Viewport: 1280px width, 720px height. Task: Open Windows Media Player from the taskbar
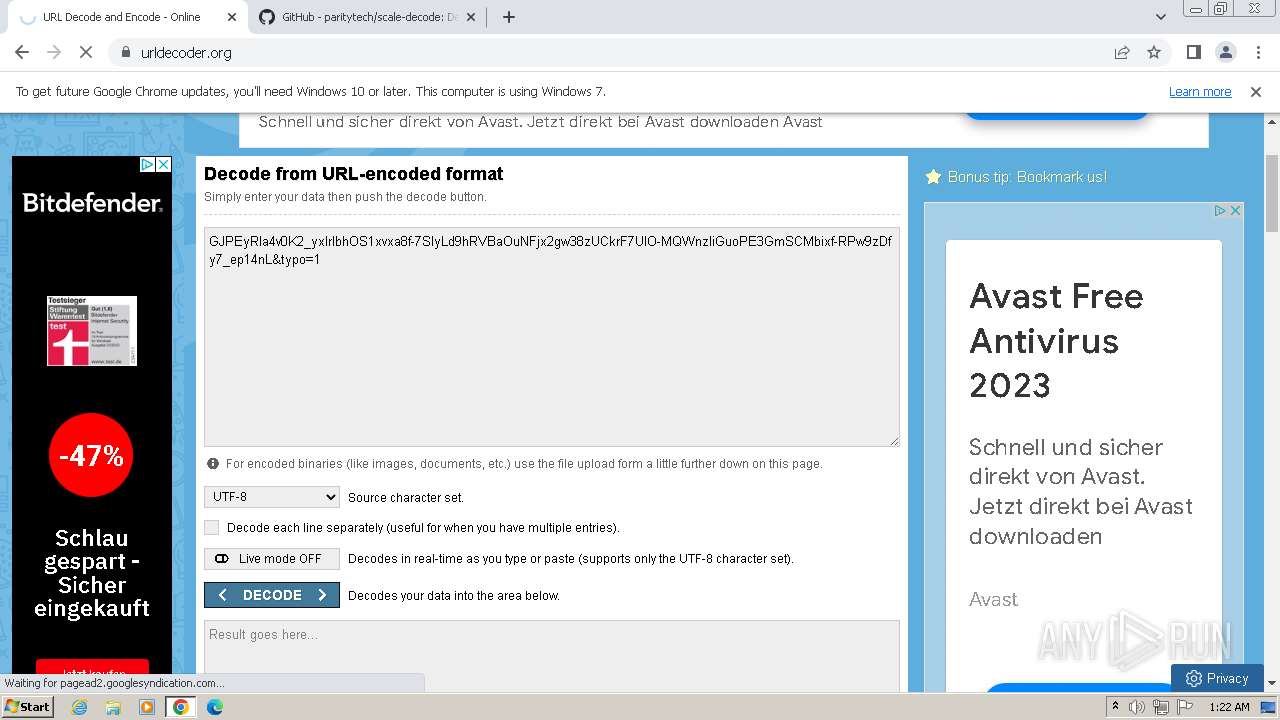coord(147,707)
